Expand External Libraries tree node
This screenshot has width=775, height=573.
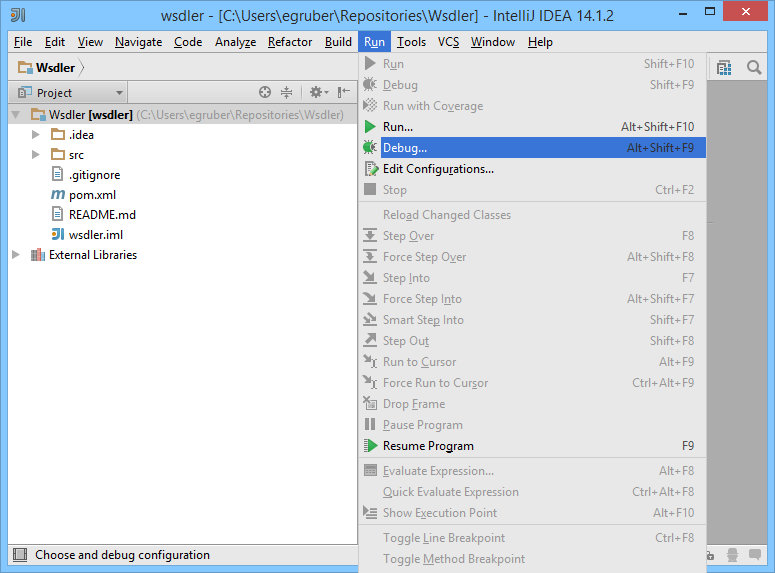click(16, 255)
